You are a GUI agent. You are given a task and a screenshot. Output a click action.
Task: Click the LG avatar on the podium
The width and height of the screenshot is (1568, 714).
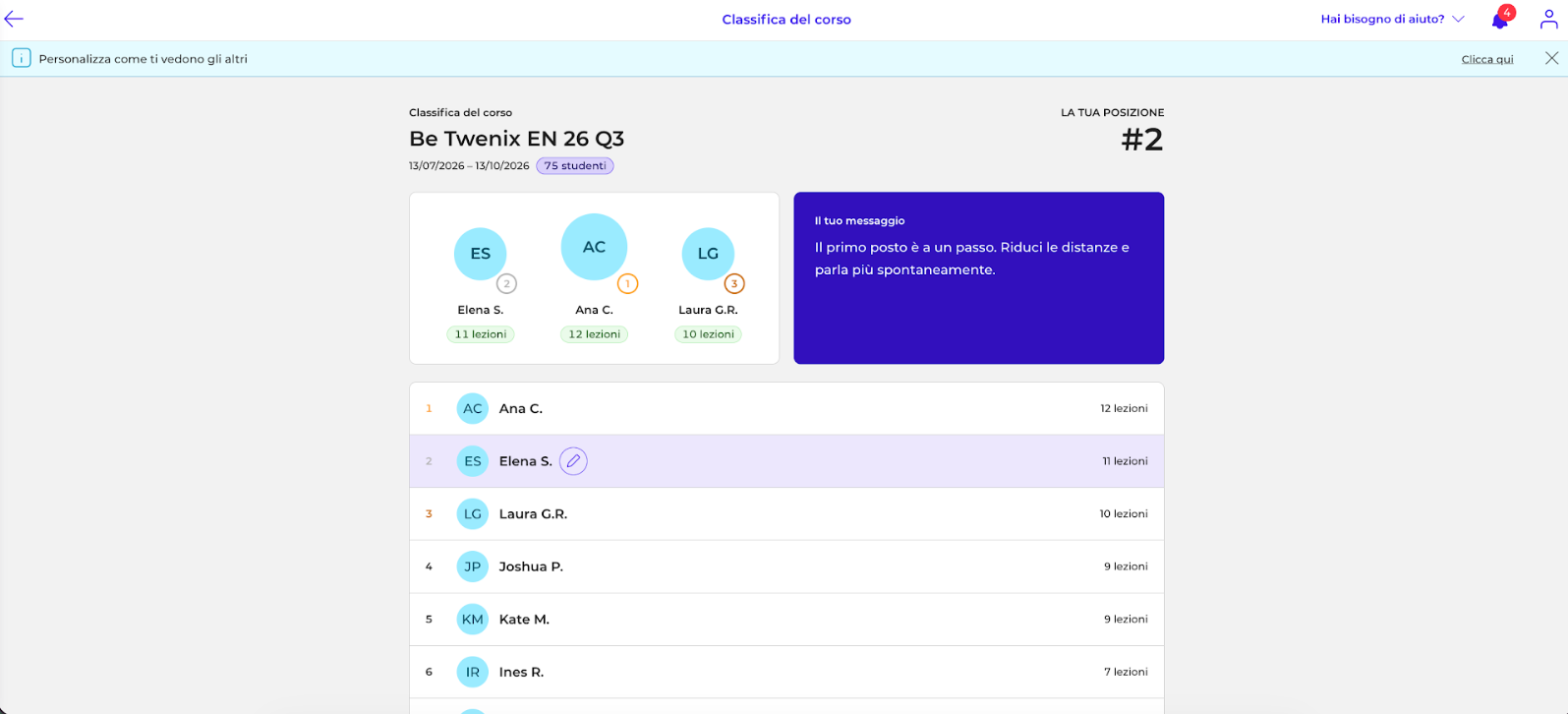point(708,254)
